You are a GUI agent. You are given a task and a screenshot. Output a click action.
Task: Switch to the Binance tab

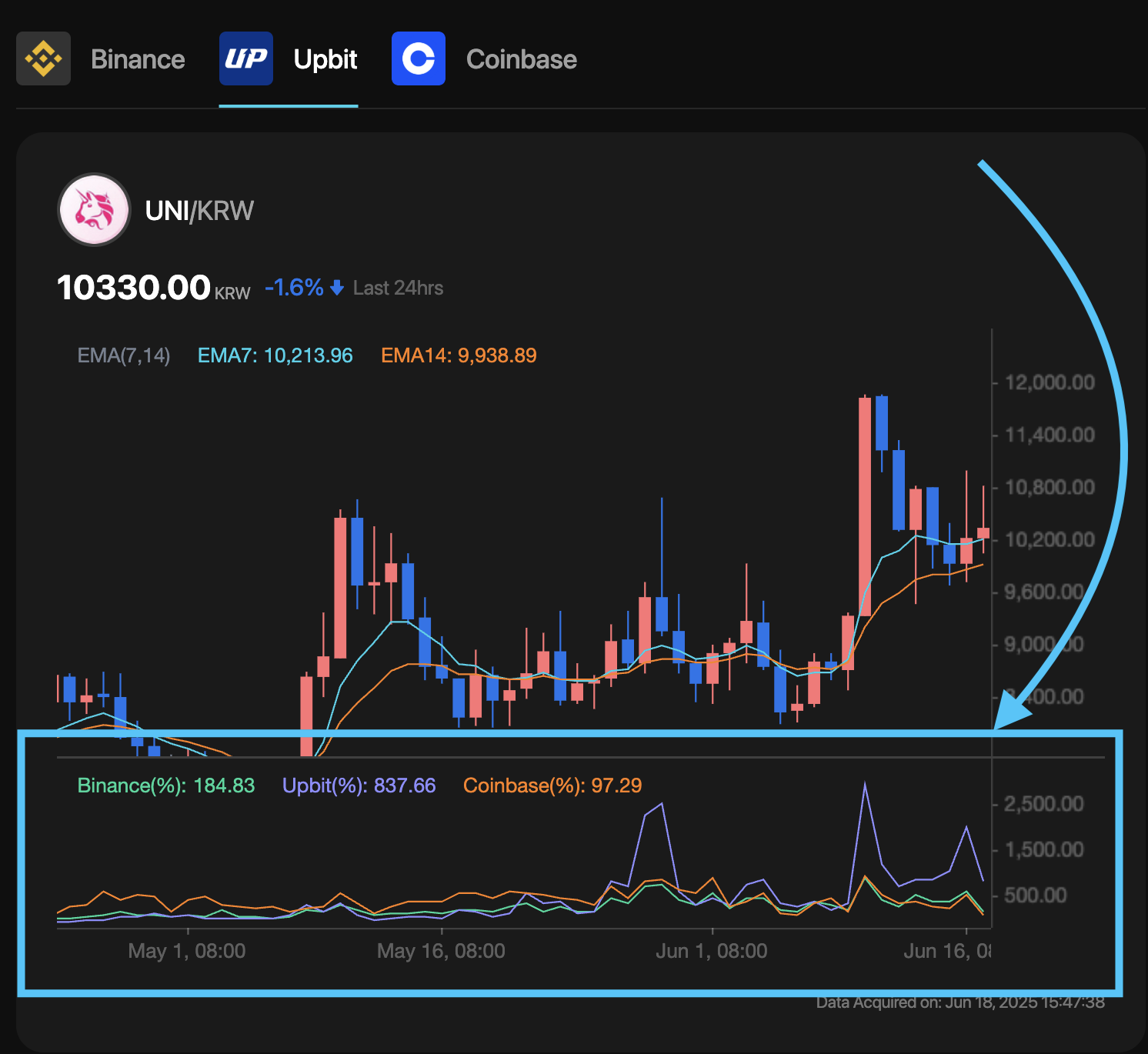coord(138,59)
